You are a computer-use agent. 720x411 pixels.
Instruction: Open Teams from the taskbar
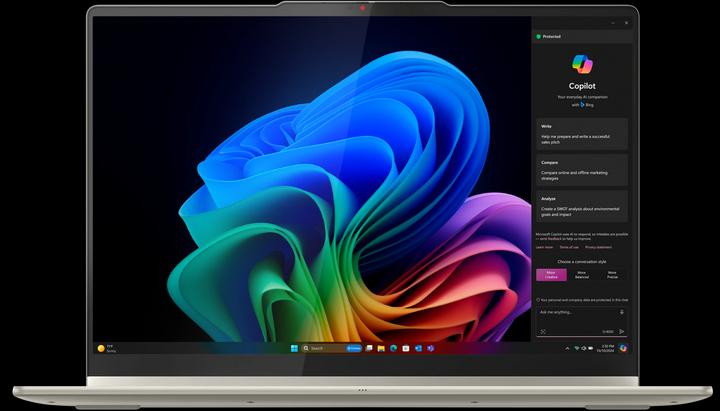pos(430,348)
